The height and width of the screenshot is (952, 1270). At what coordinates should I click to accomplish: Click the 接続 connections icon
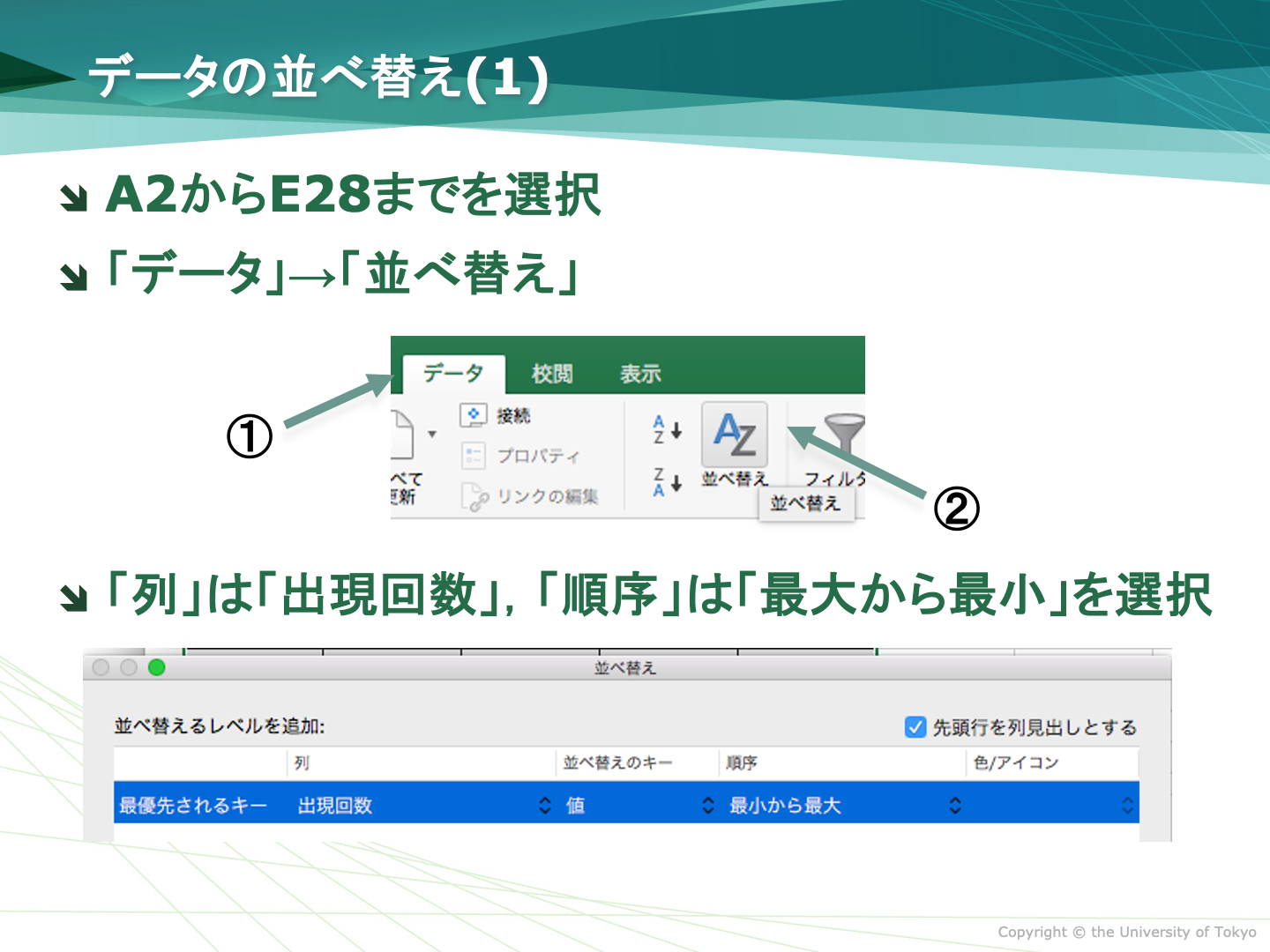point(474,415)
